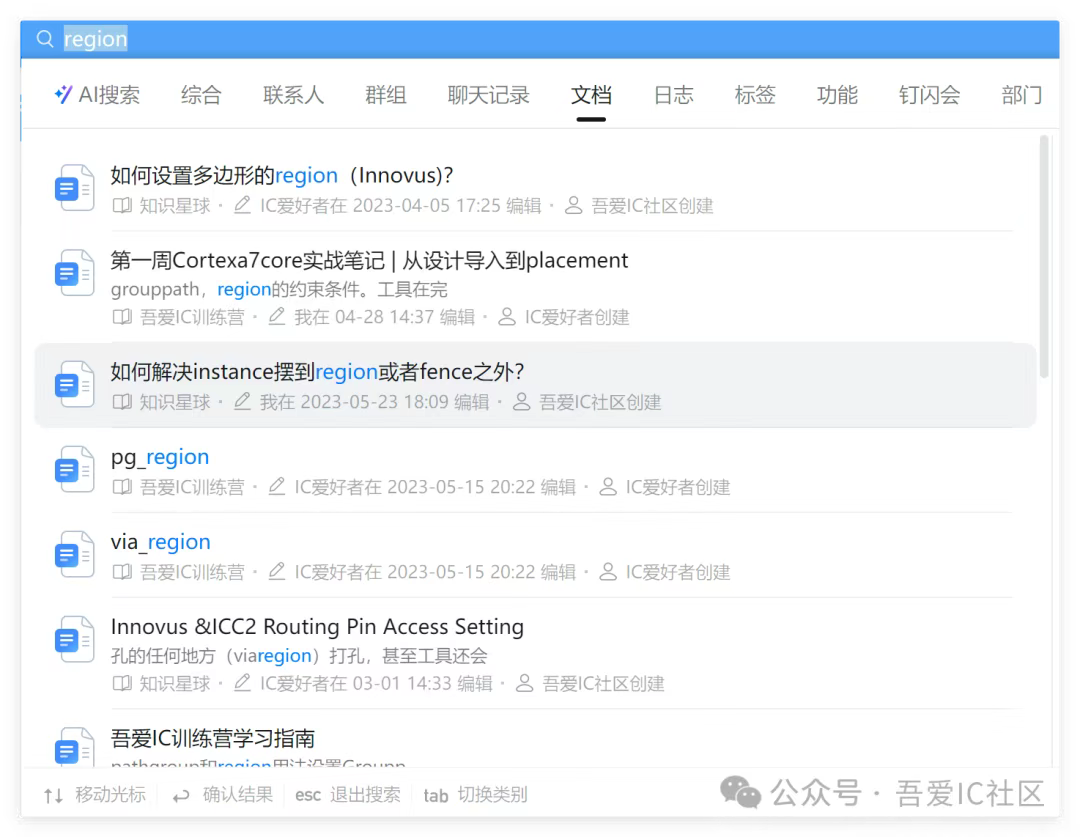1080x837 pixels.
Task: Select the 聊天记录 tab
Action: (x=488, y=94)
